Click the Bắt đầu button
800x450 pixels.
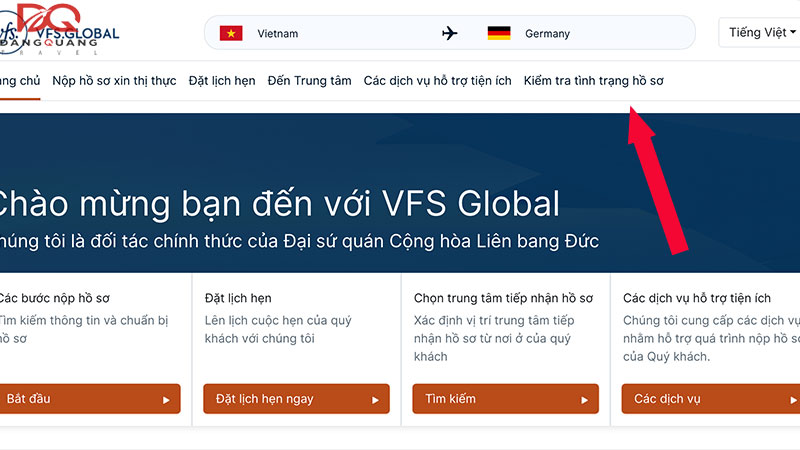point(90,399)
